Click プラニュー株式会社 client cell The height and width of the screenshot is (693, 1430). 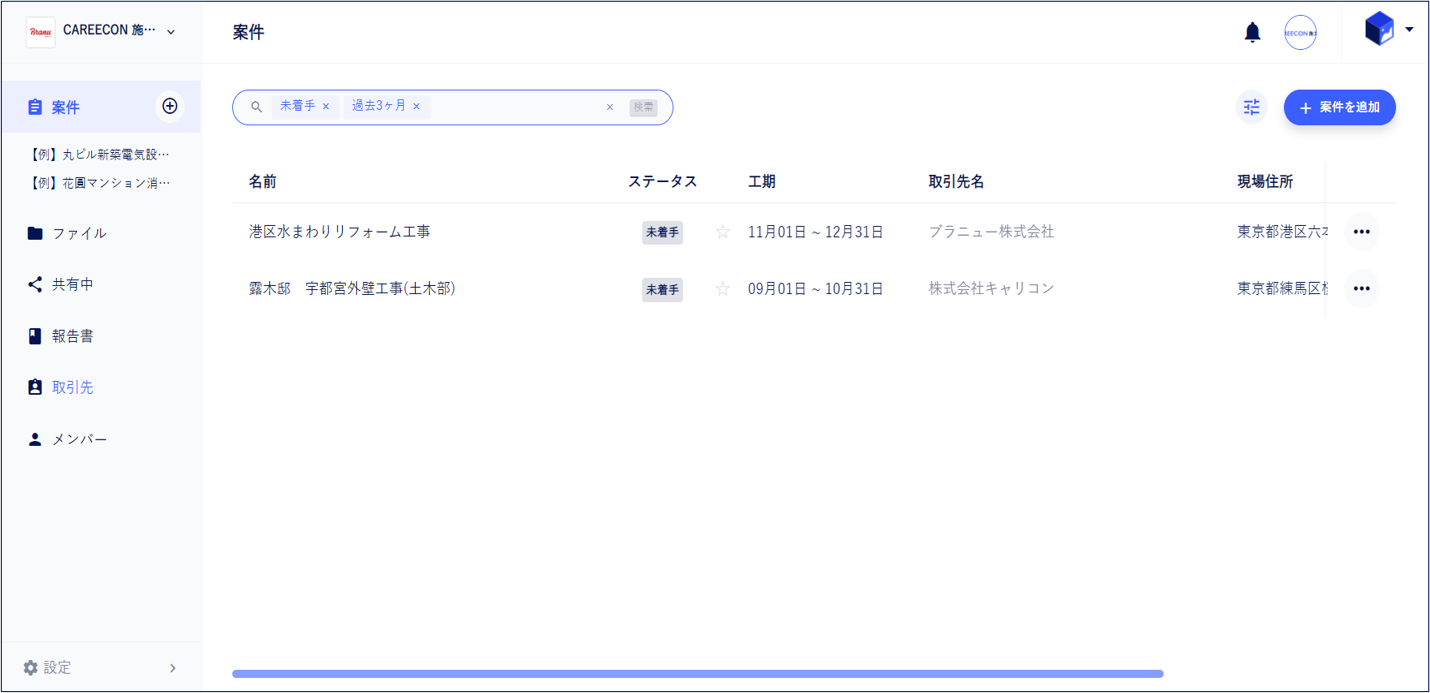[x=991, y=231]
